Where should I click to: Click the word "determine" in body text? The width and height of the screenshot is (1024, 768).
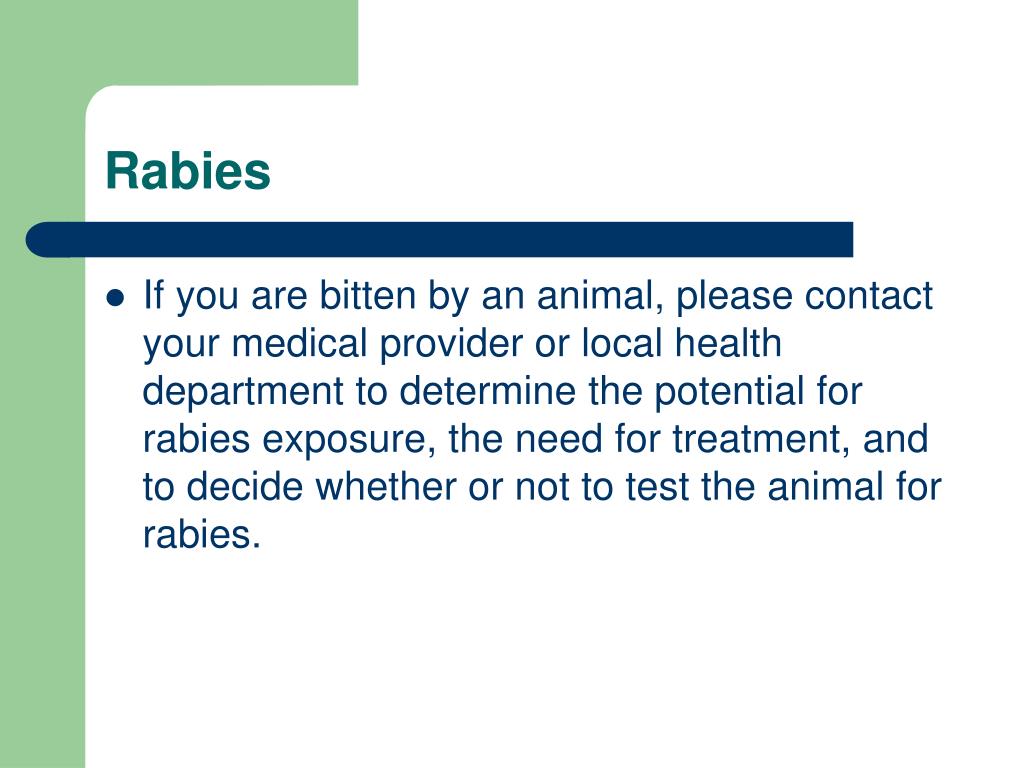click(x=488, y=391)
